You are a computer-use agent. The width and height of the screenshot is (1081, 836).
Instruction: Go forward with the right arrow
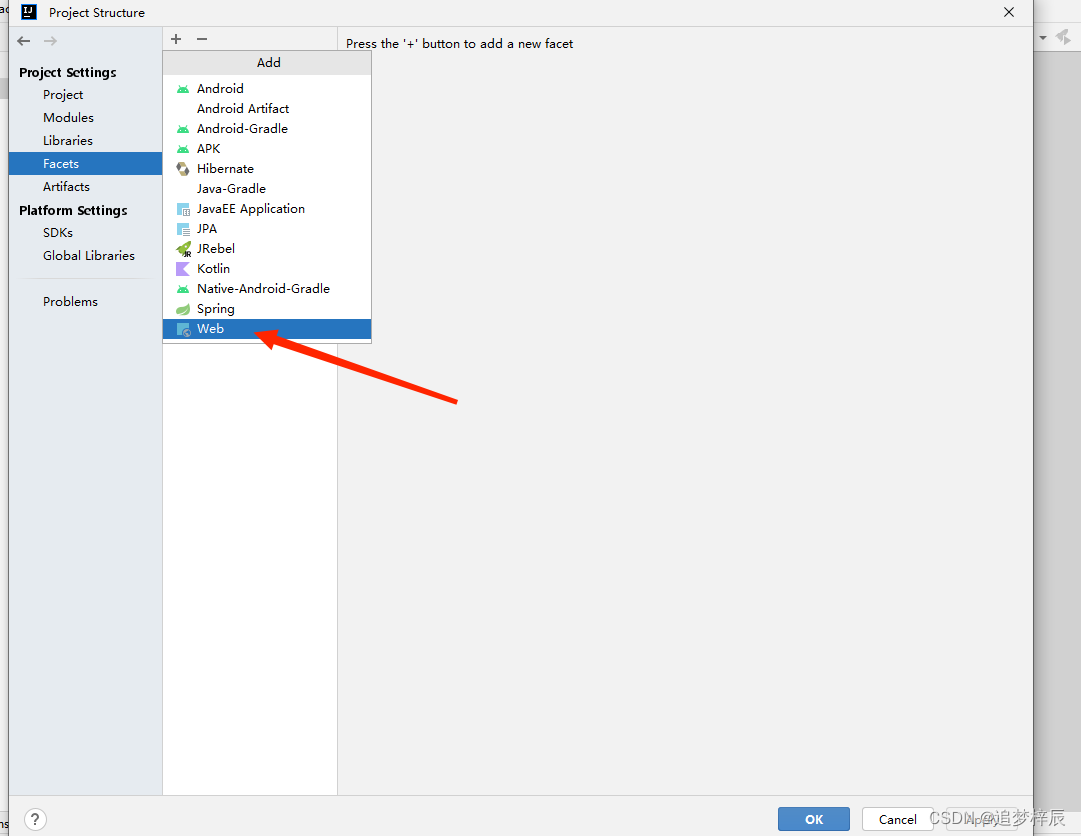click(50, 41)
